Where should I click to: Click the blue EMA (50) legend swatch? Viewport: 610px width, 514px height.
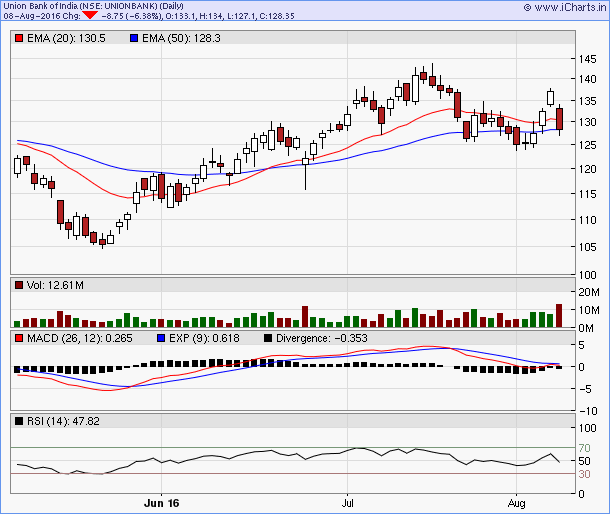point(134,38)
